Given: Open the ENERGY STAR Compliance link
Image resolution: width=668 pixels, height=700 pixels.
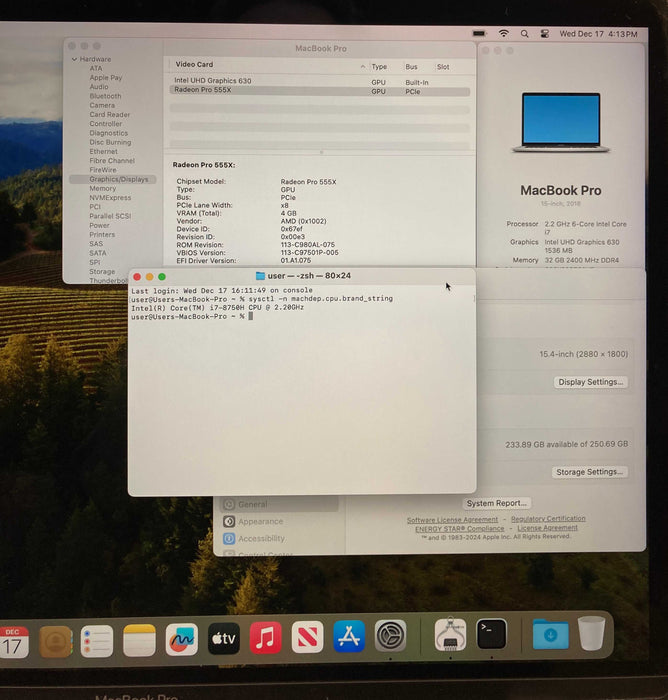Looking at the screenshot, I should click(459, 529).
